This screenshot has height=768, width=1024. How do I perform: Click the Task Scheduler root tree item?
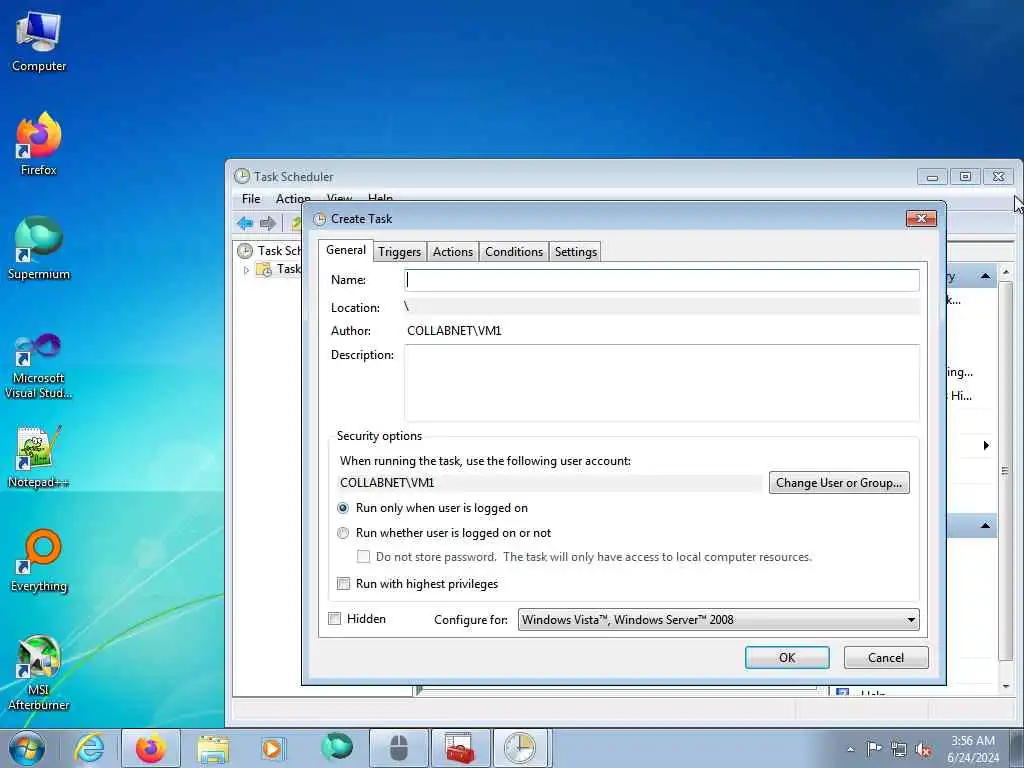[x=269, y=251]
